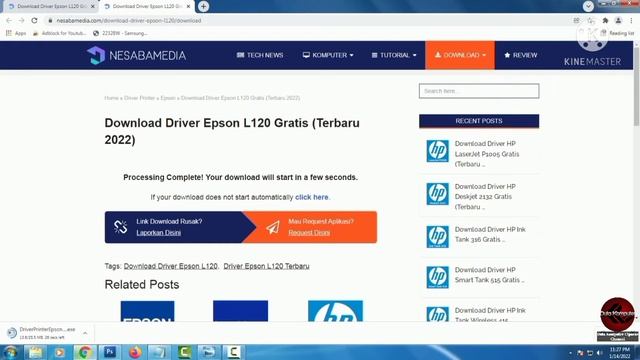640x360 pixels.
Task: Click the 'click here' download link
Action: (x=311, y=197)
